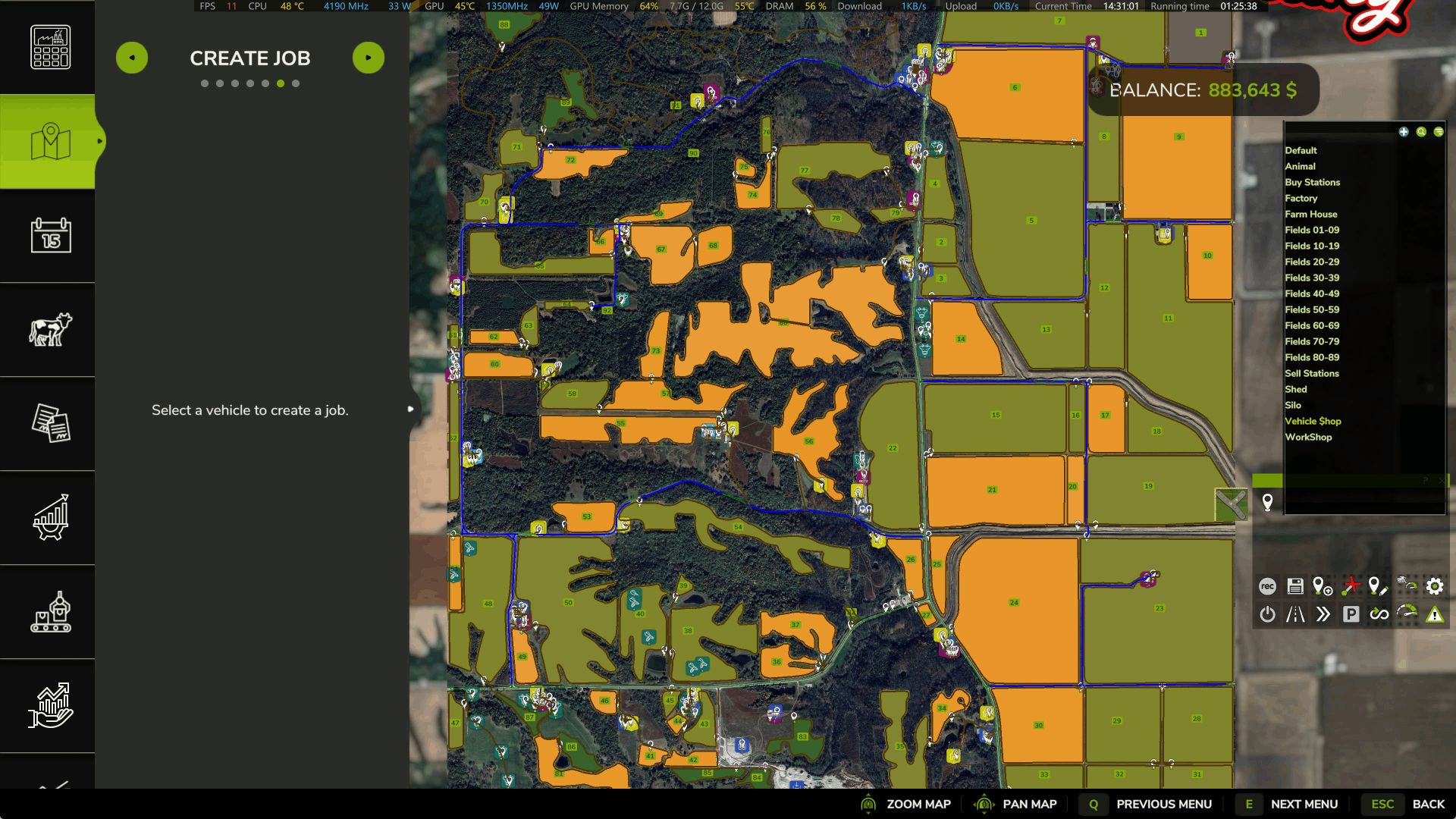
Task: Select the map page sidebar icon
Action: [x=50, y=141]
